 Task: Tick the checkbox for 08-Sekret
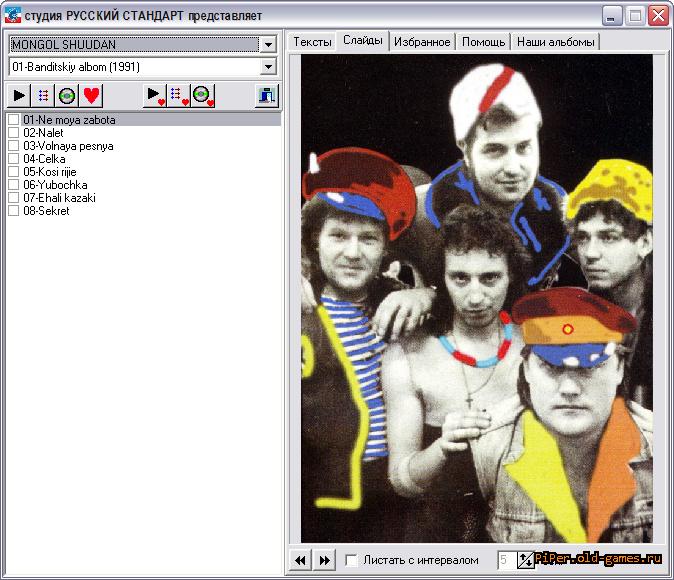coord(13,210)
